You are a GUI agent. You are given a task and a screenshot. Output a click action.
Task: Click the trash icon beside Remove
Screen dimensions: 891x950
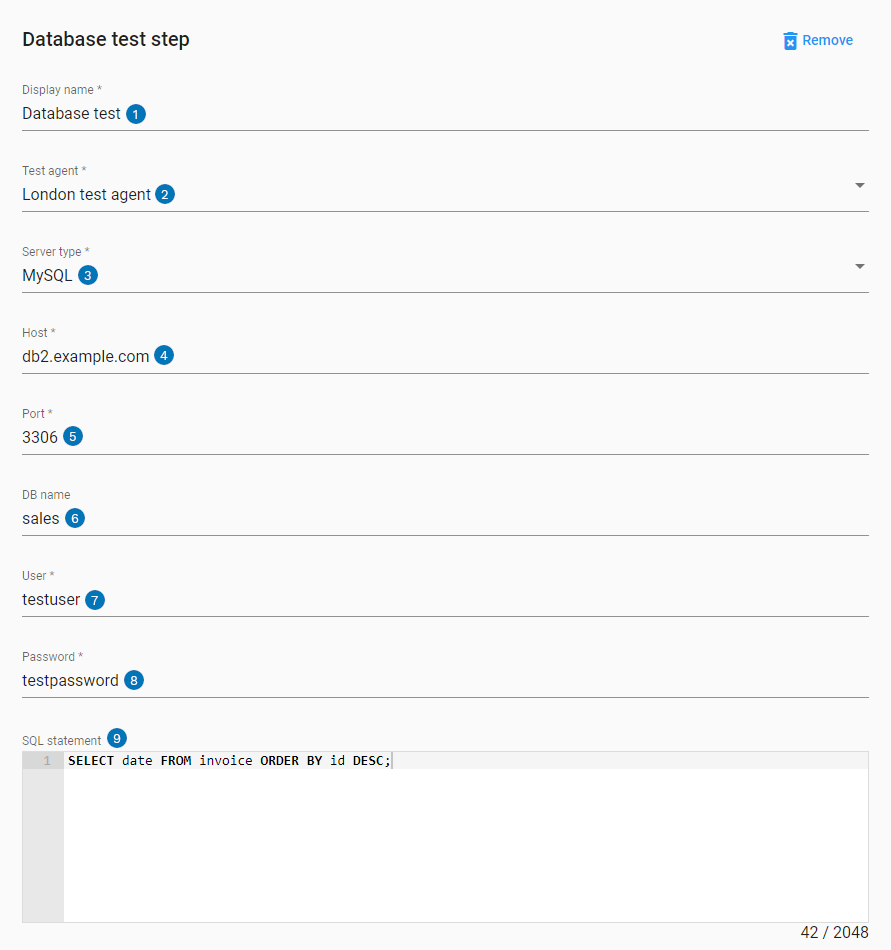click(790, 41)
